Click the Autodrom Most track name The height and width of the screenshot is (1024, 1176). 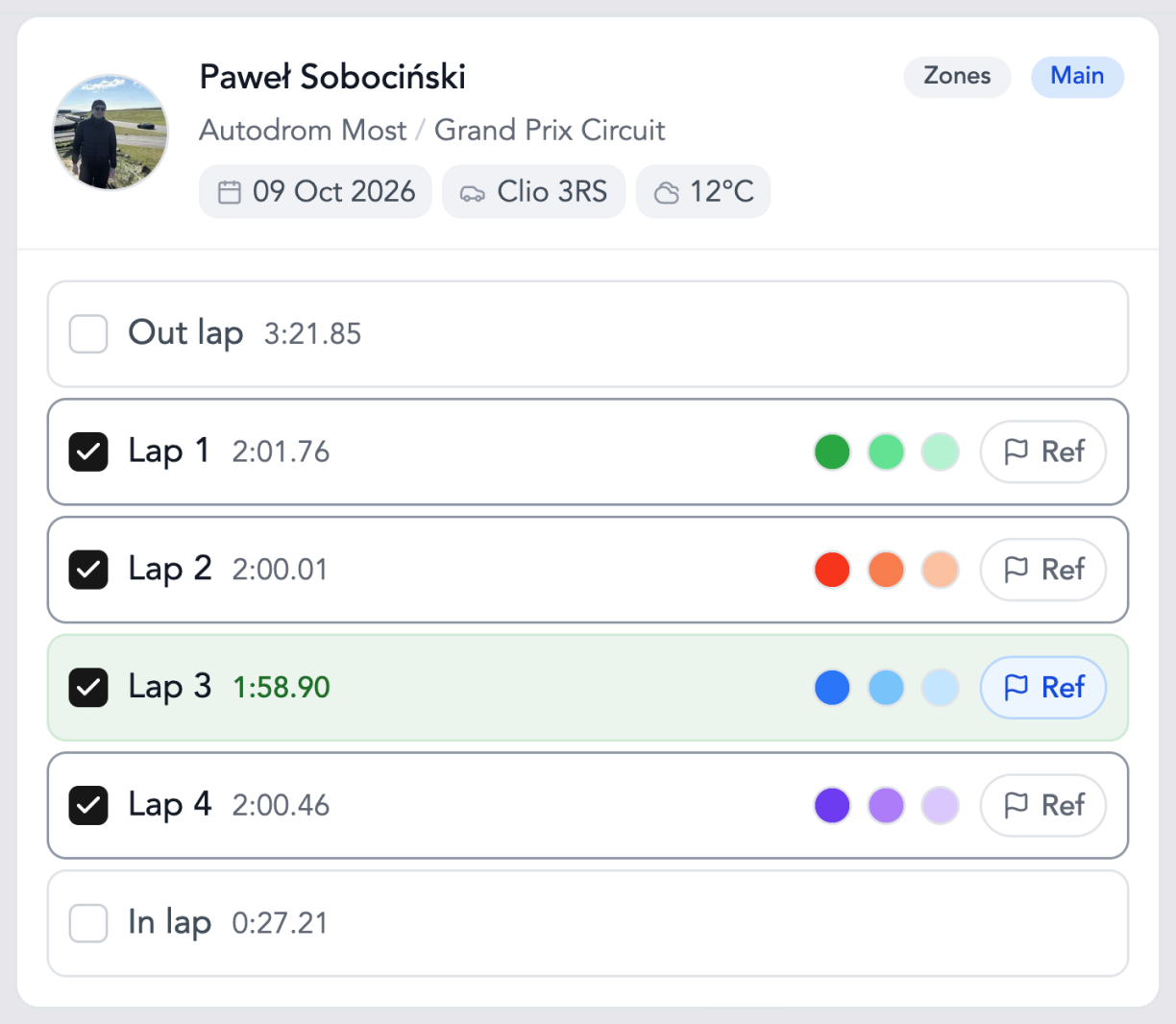click(303, 130)
